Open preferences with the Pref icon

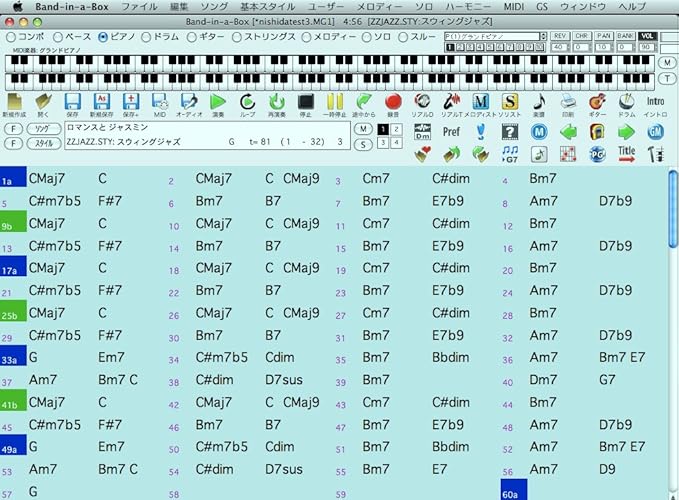451,132
